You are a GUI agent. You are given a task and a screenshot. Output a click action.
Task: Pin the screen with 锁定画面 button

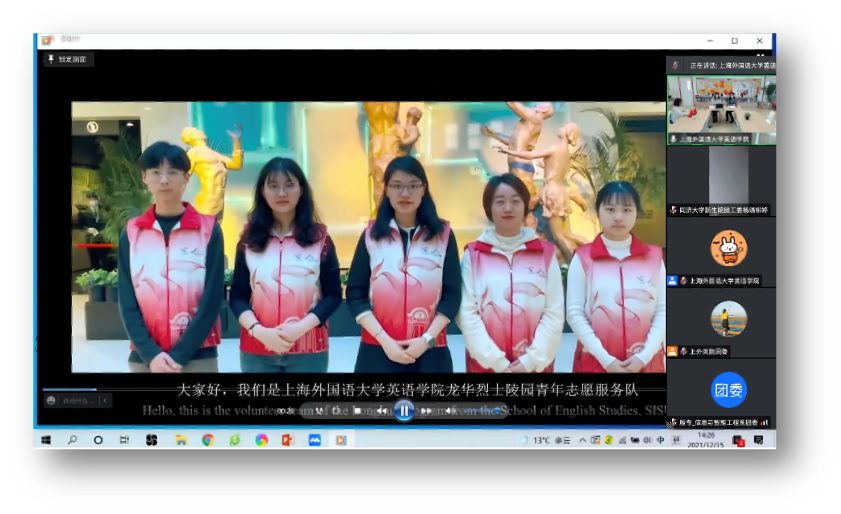pos(67,59)
